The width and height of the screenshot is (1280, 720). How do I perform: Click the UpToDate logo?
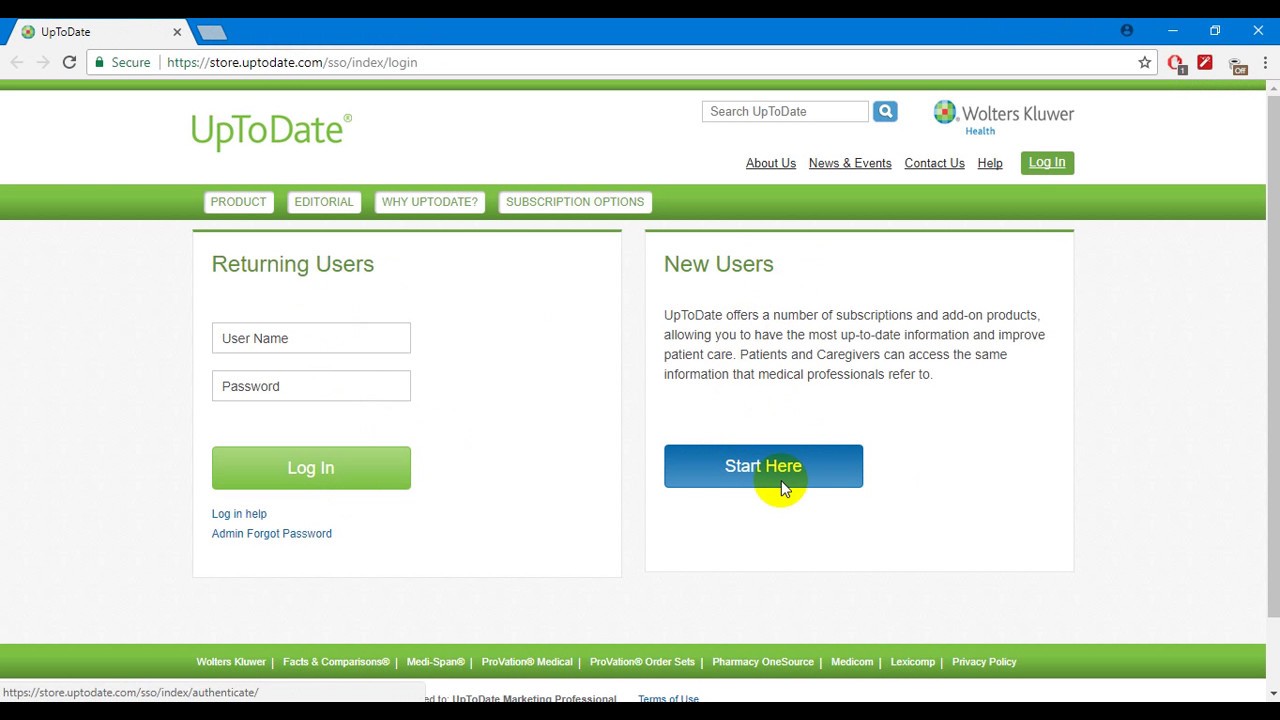coord(271,131)
